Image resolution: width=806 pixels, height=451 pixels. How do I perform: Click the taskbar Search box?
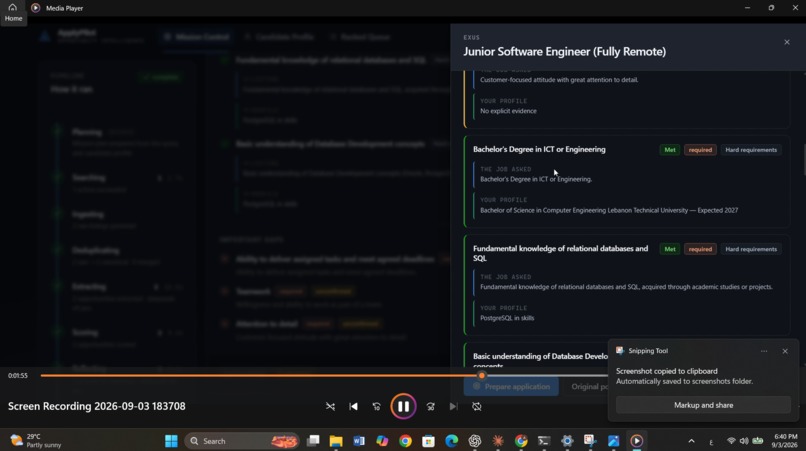pos(242,441)
